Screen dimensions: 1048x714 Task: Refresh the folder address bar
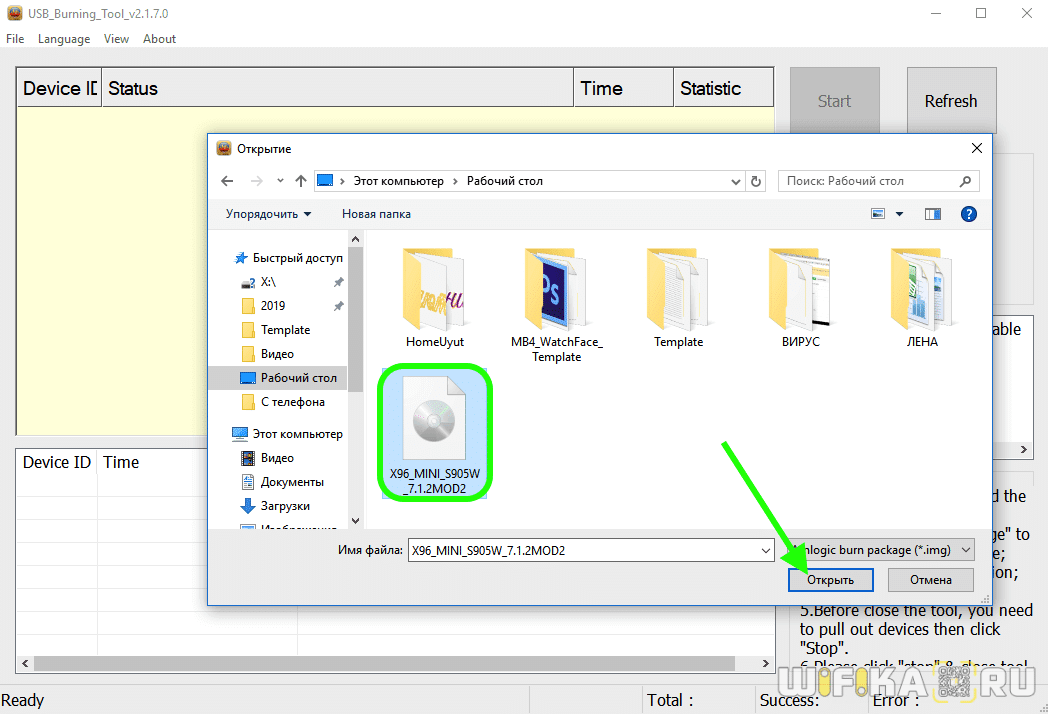click(x=756, y=181)
